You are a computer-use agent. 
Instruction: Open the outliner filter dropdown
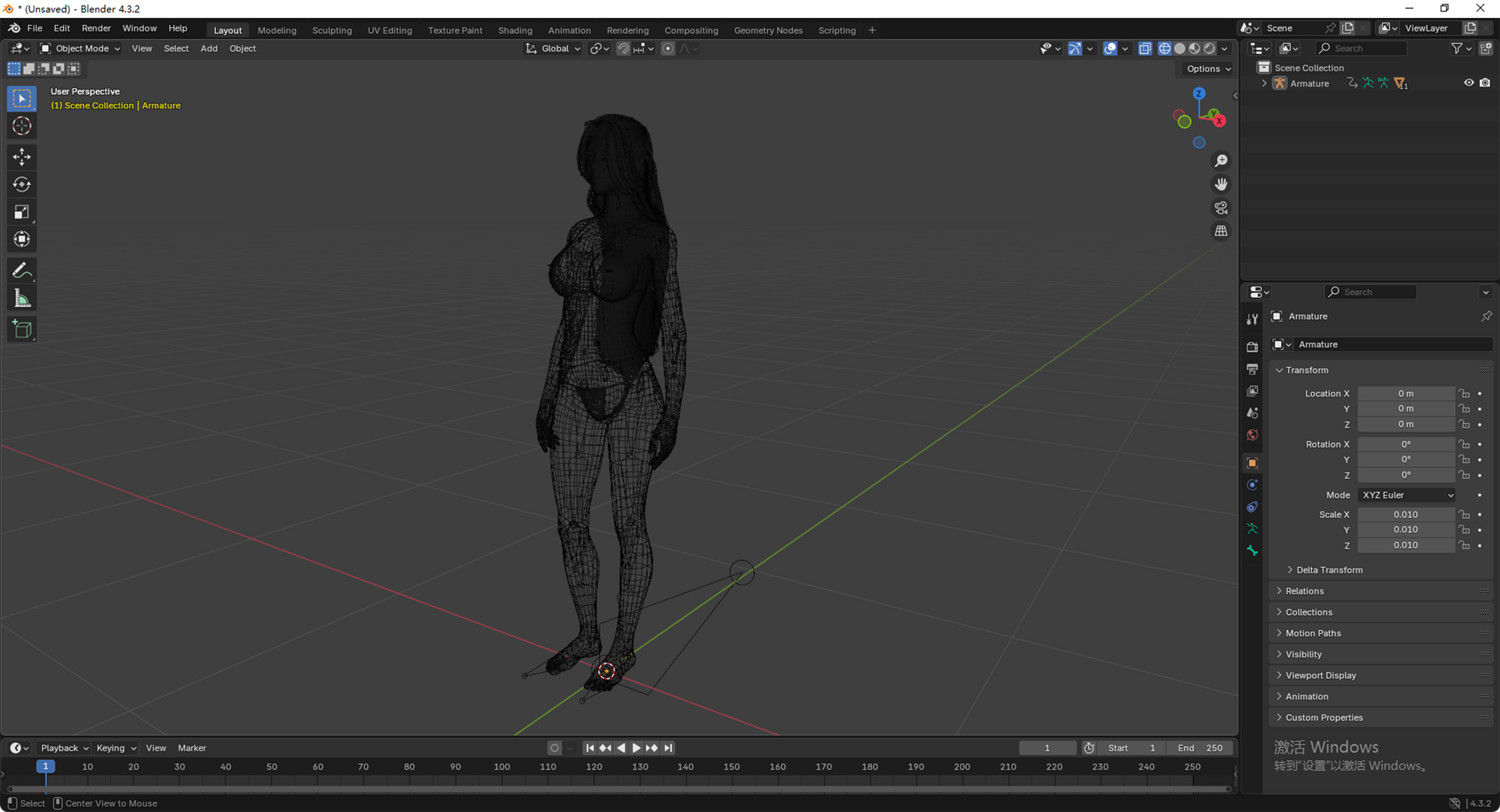click(1461, 48)
